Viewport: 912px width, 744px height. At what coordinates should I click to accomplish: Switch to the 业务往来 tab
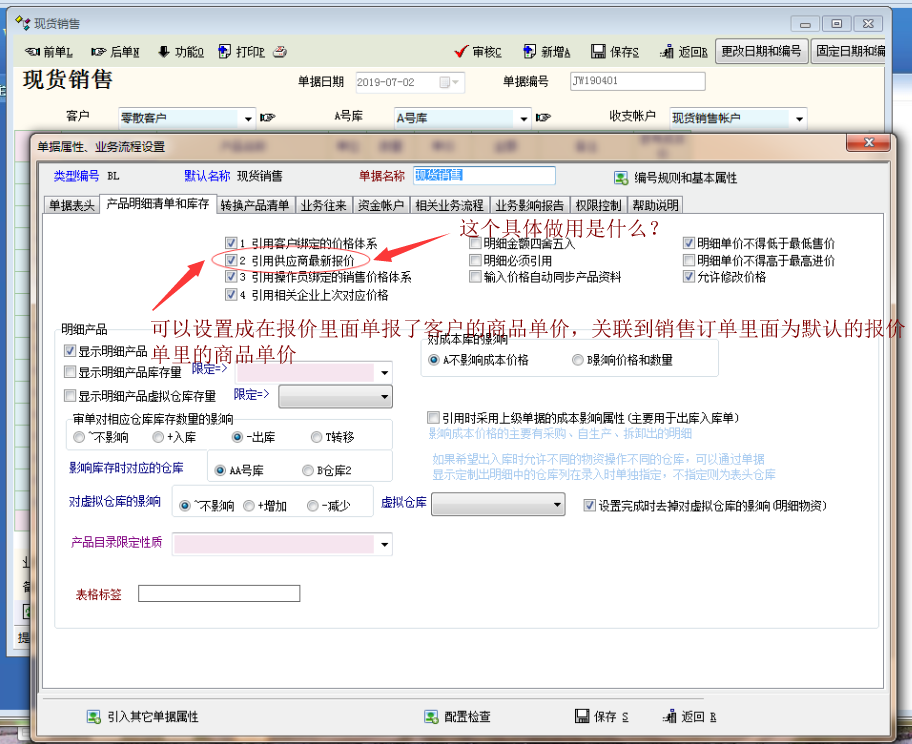(323, 205)
